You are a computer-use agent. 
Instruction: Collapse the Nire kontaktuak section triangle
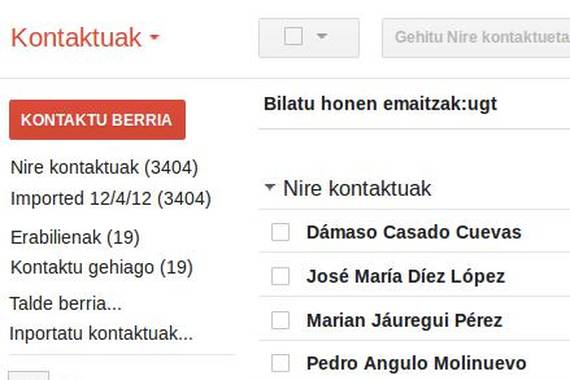[270, 187]
